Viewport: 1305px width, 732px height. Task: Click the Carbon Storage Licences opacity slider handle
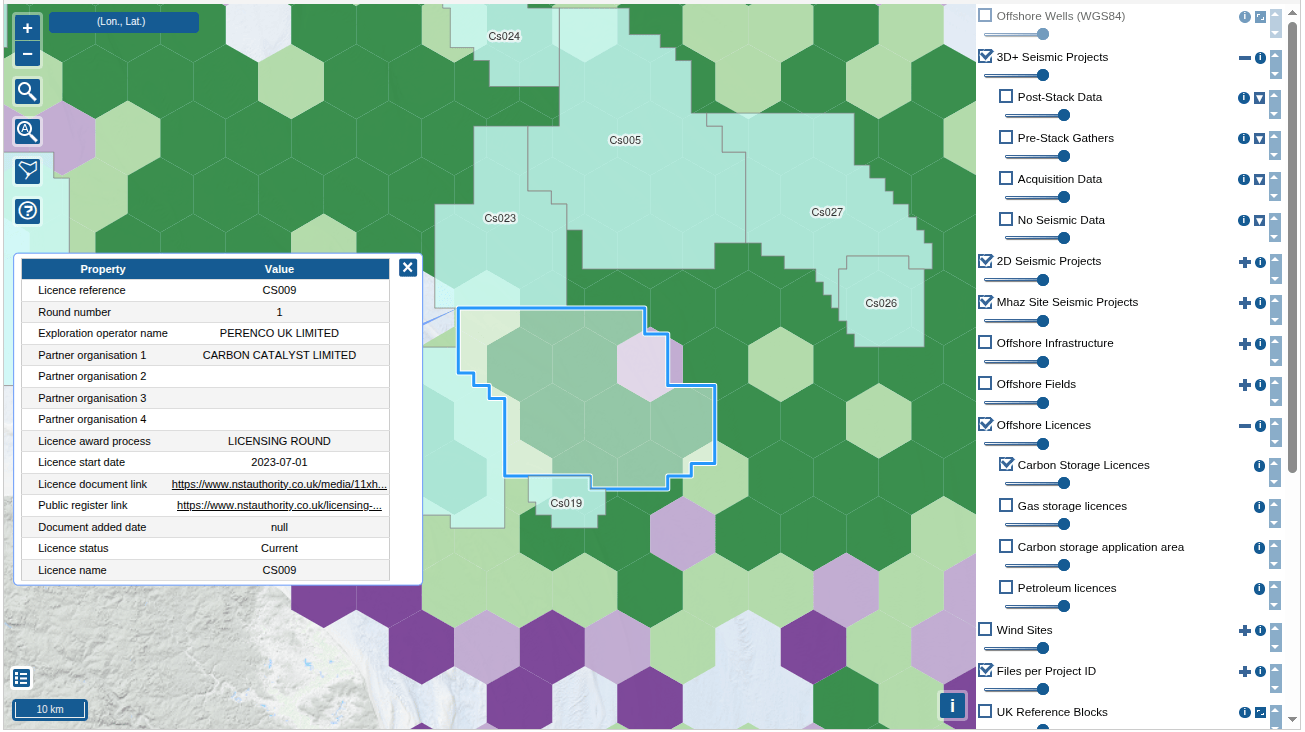(1064, 484)
